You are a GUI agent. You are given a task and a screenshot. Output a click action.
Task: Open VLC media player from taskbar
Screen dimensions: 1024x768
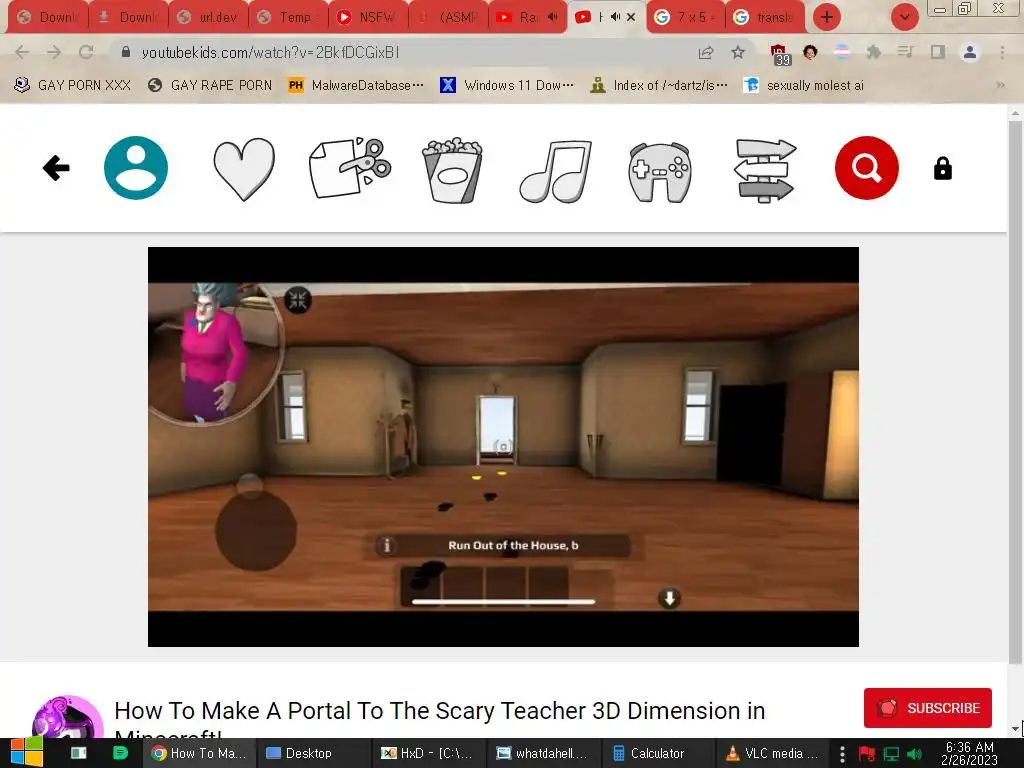[774, 753]
